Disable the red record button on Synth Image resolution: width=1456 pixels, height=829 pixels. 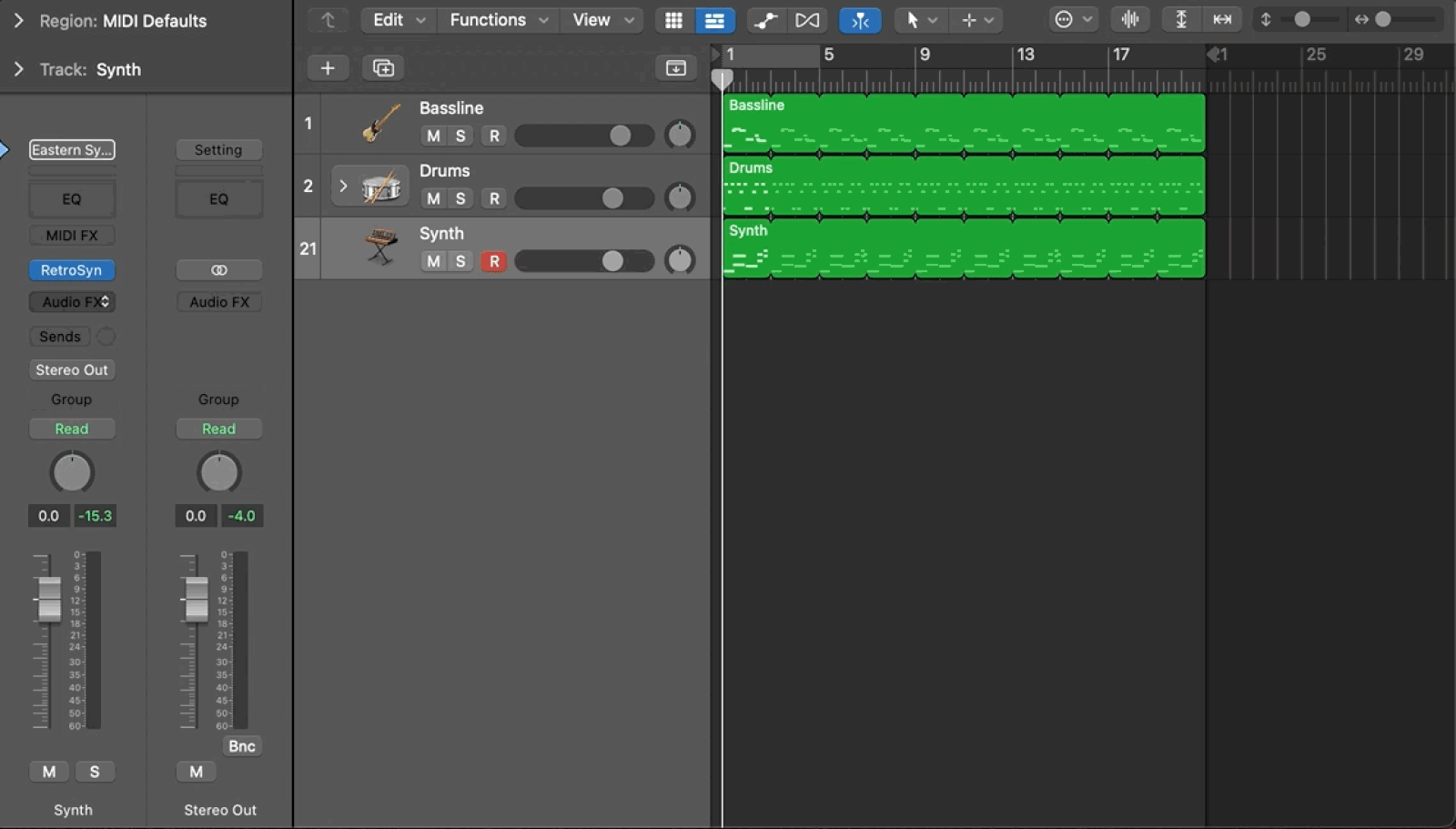point(494,261)
